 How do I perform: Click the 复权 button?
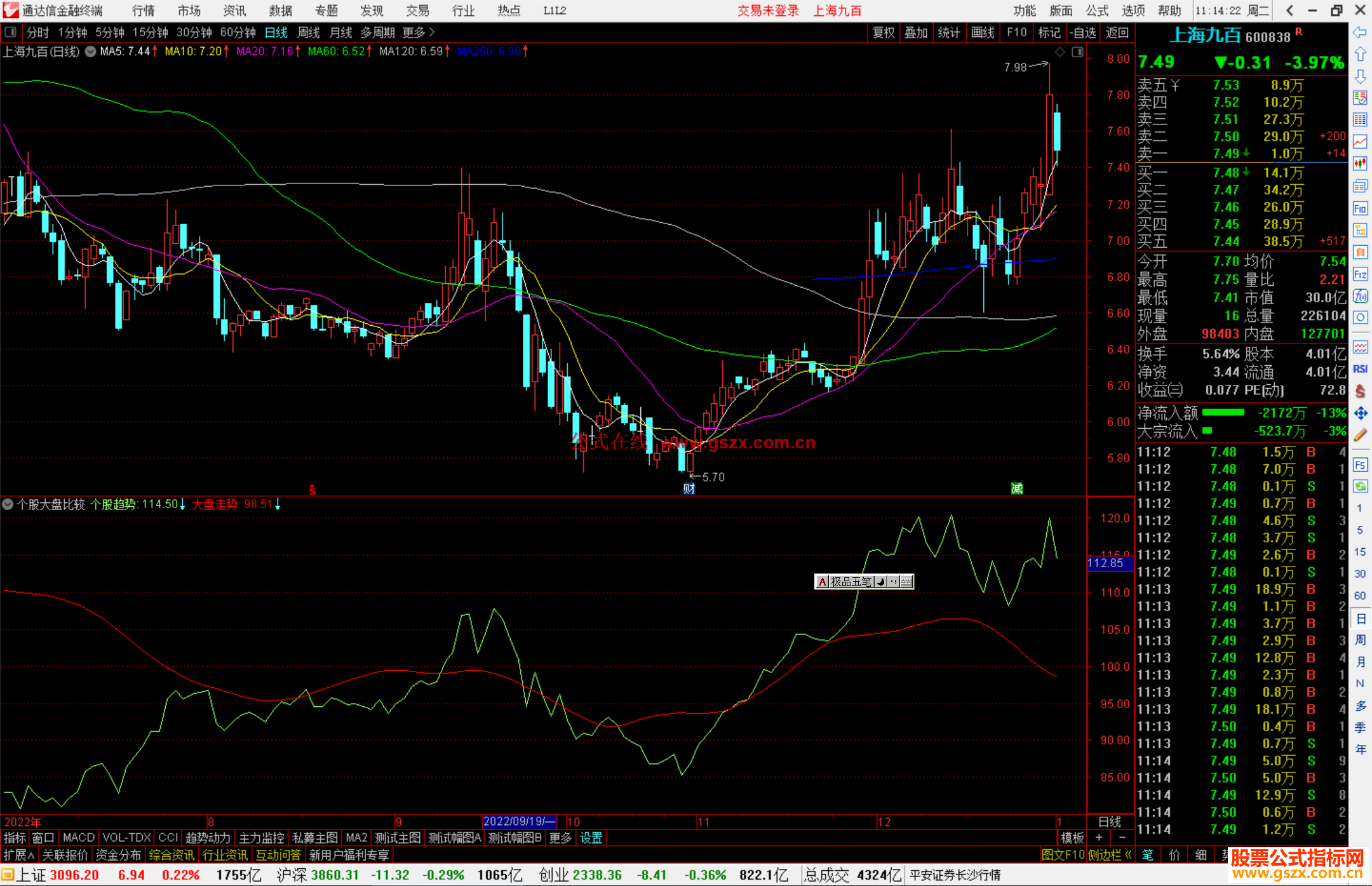tap(883, 32)
